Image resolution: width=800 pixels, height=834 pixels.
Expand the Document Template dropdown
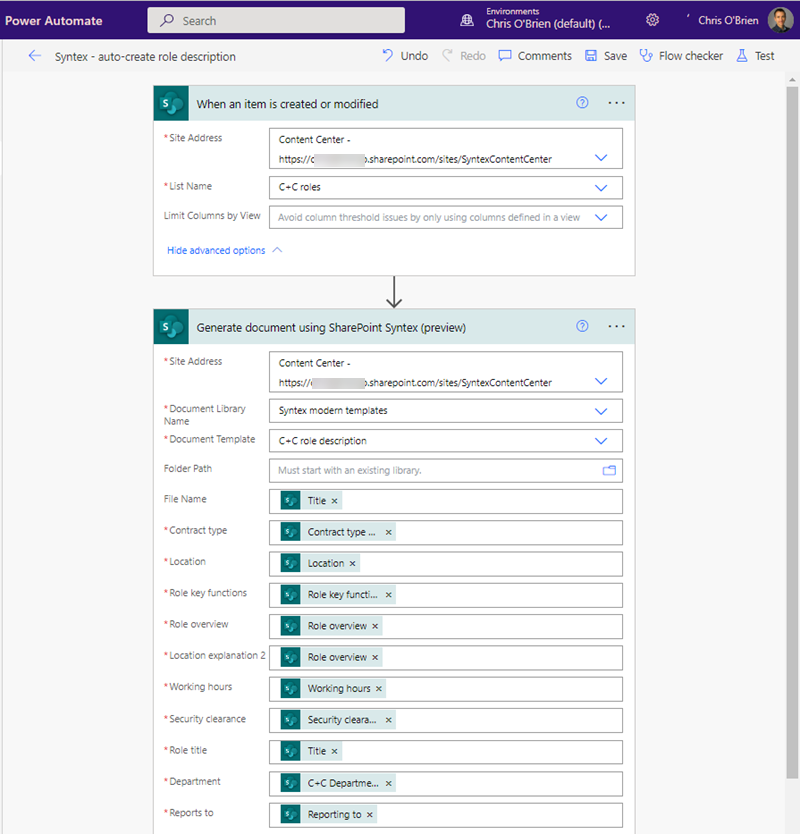(x=601, y=441)
